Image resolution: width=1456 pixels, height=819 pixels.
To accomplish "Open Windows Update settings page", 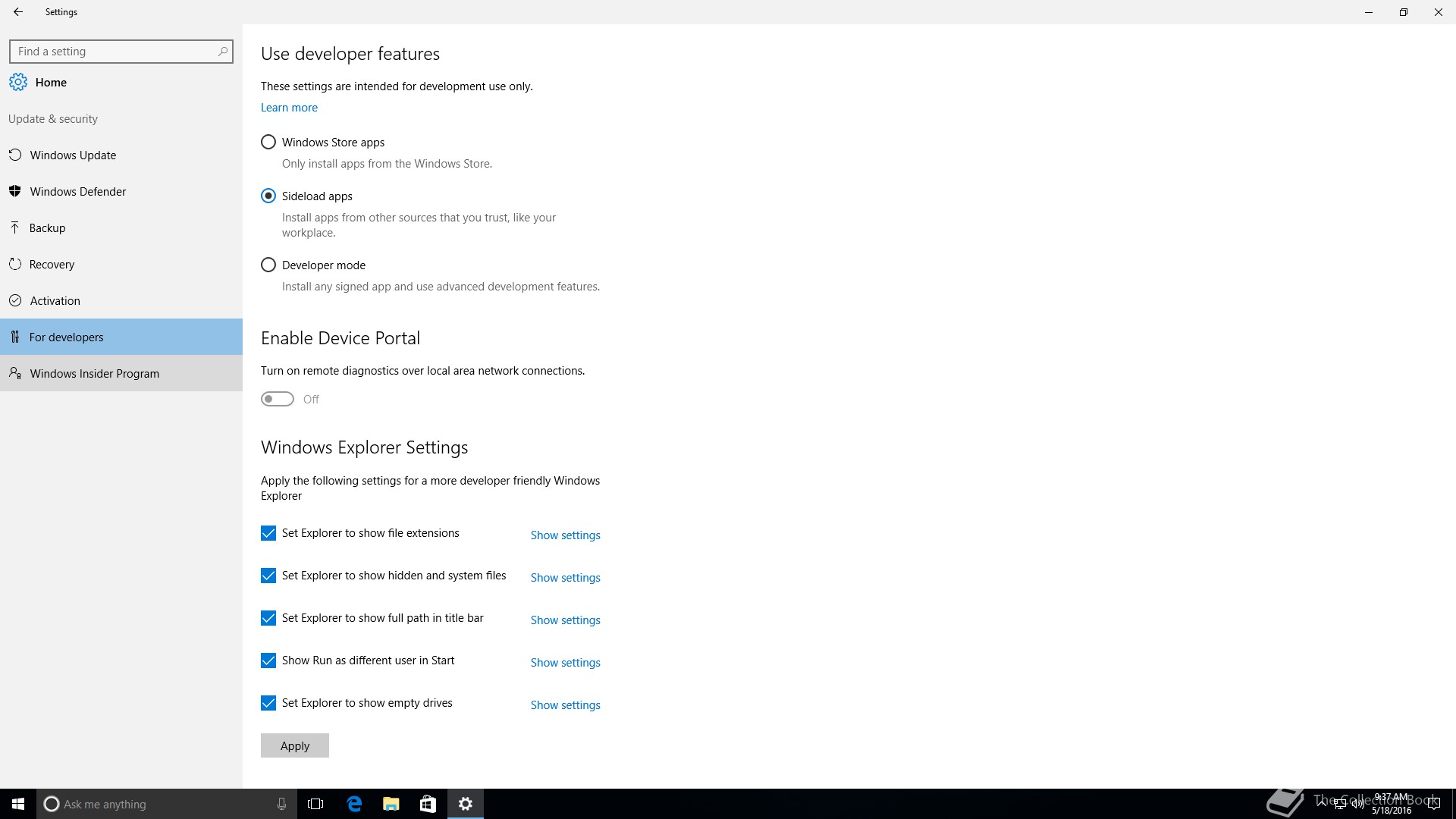I will 121,155.
